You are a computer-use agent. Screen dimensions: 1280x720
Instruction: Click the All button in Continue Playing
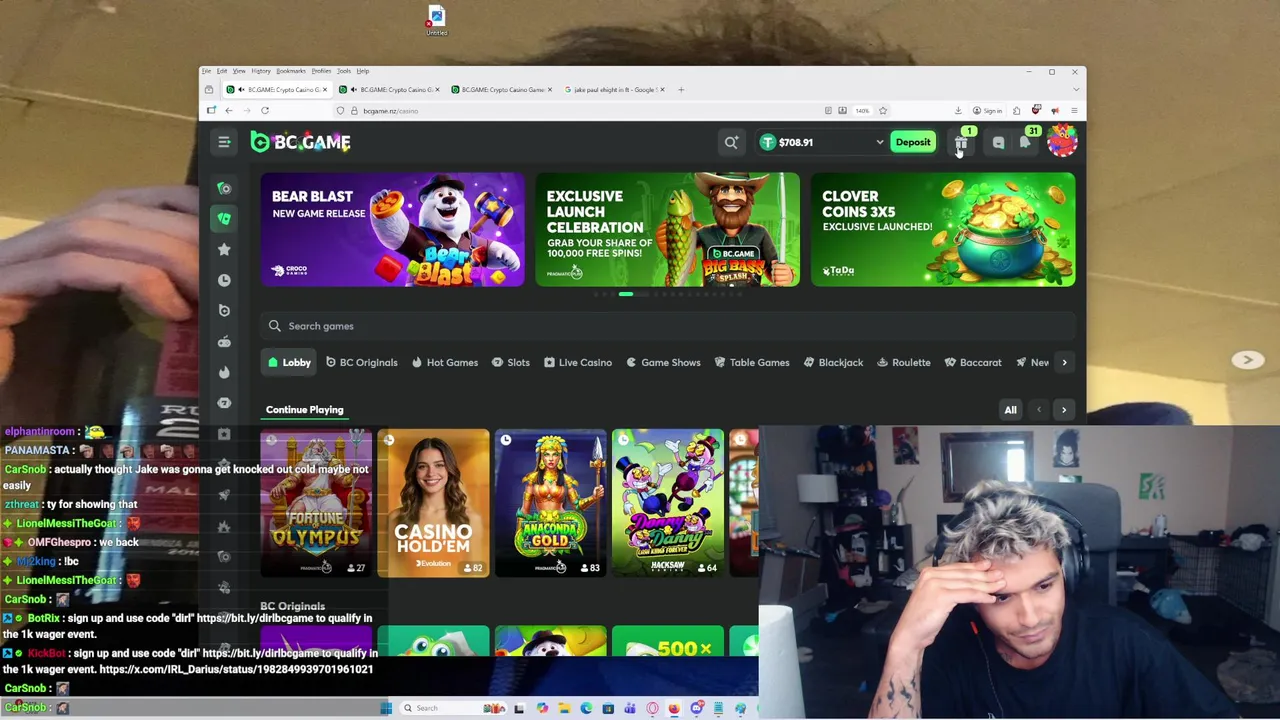pos(1010,409)
